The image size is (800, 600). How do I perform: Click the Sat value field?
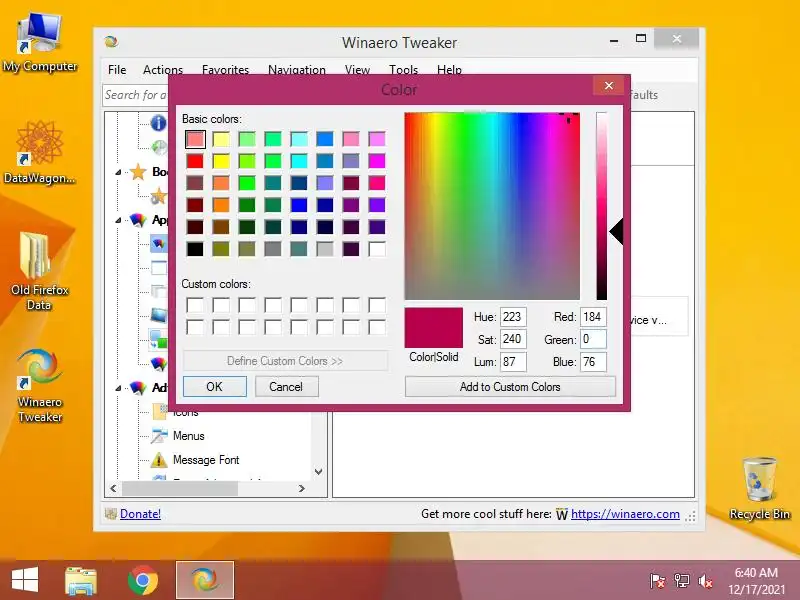pos(513,339)
